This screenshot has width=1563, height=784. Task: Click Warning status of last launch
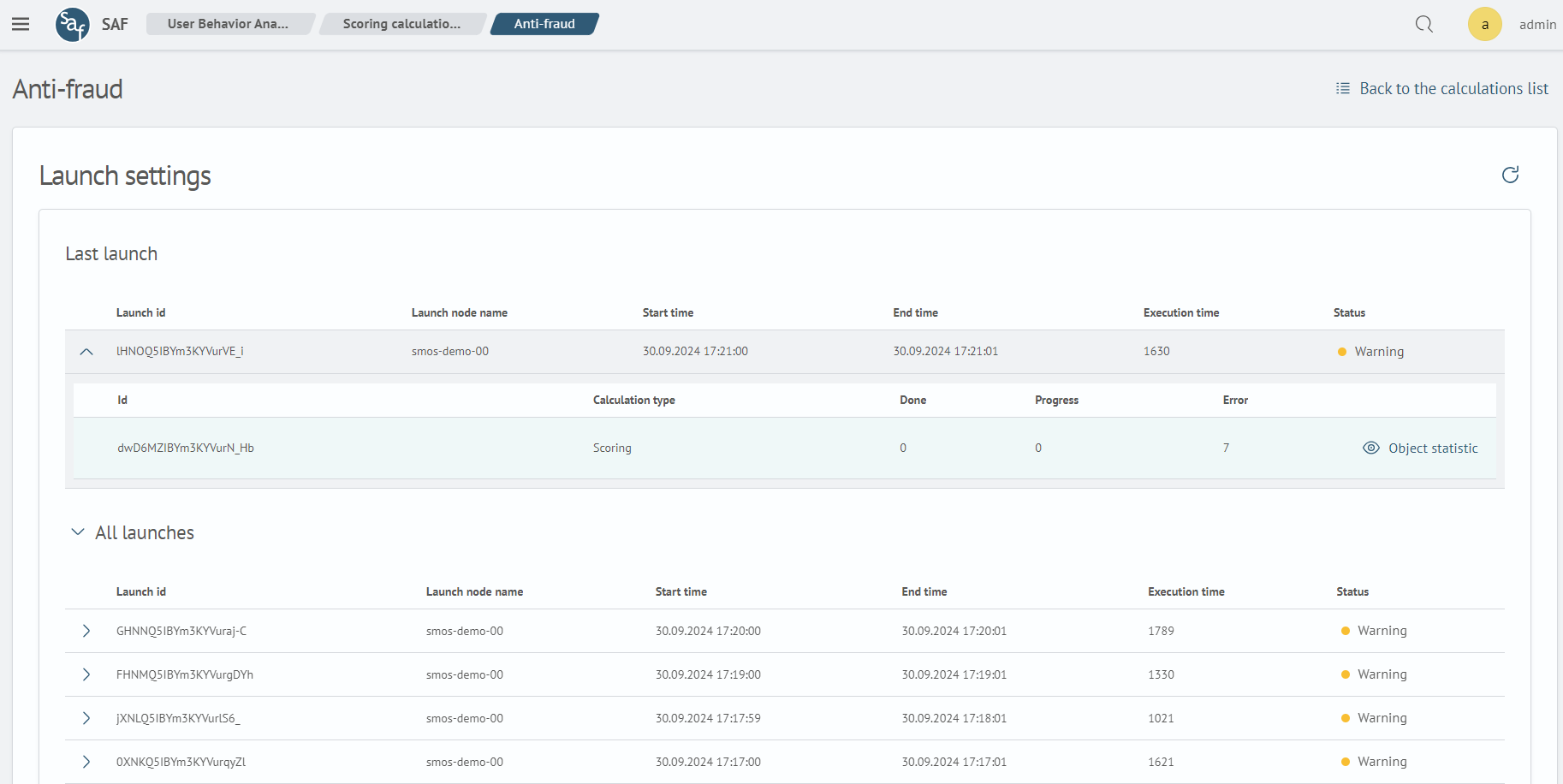click(1371, 352)
